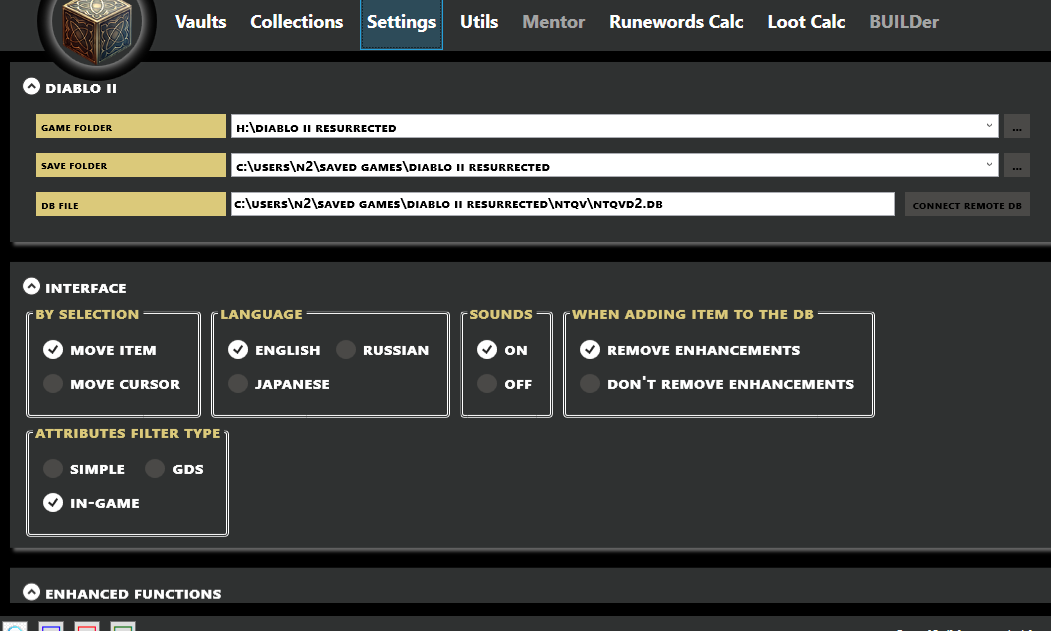Screen dimensions: 1051x631
Task: Collapse the Enhanced Functions section
Action: [x=32, y=591]
